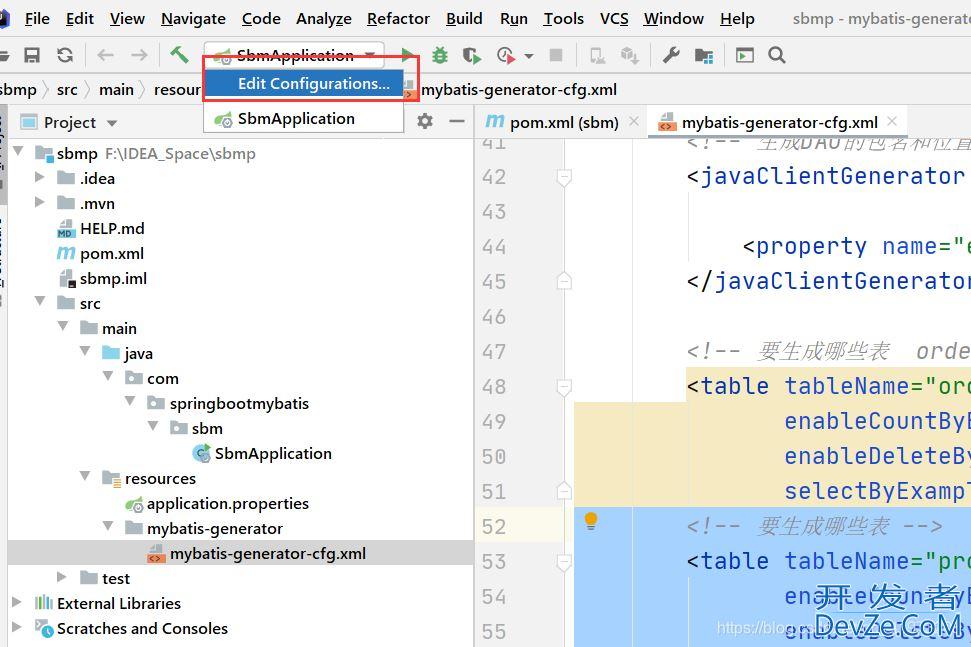The image size is (971, 647).
Task: Close the mybatis-generator-cfg.xml tab
Action: click(x=892, y=121)
